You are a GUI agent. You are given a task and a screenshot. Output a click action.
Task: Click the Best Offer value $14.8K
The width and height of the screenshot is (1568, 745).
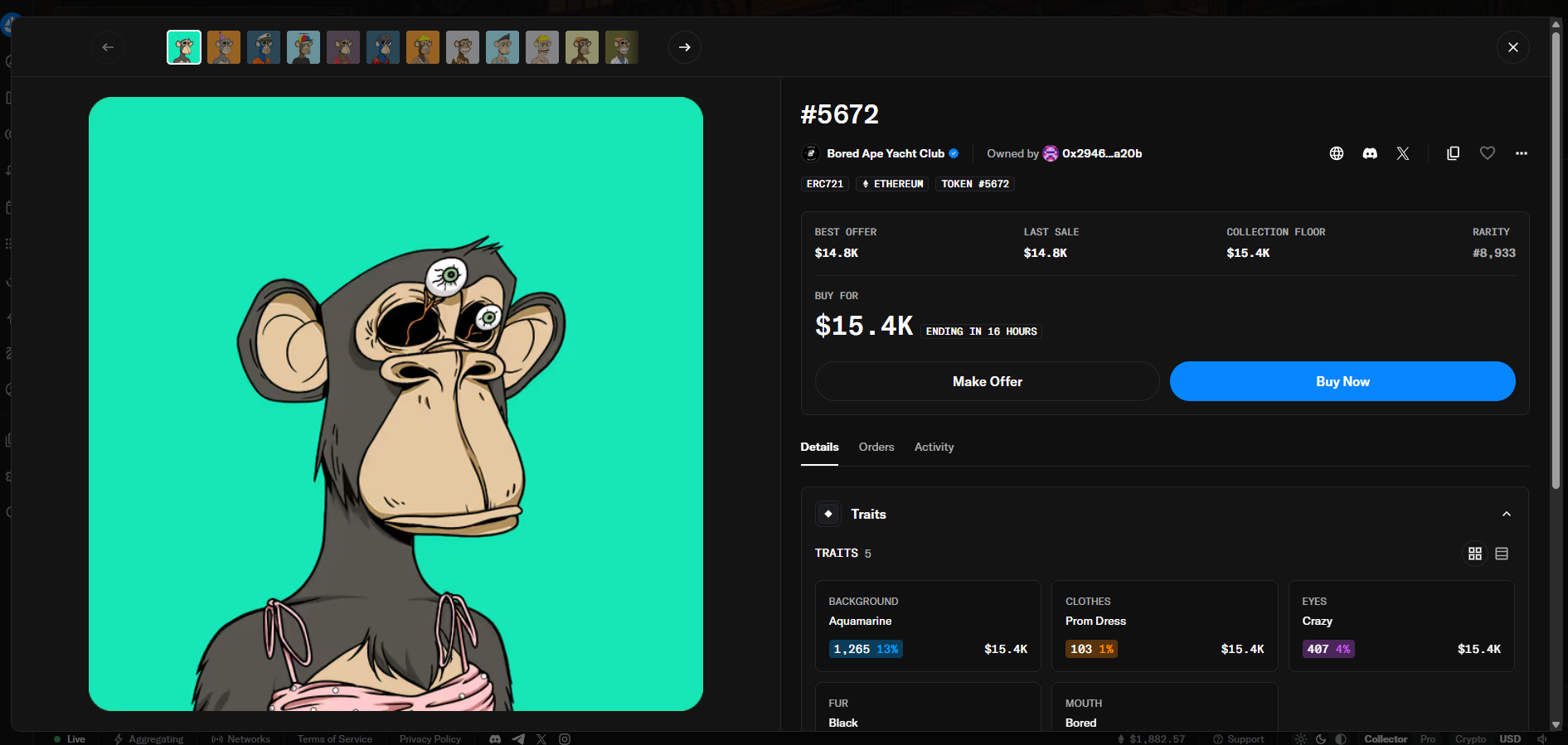click(x=836, y=253)
